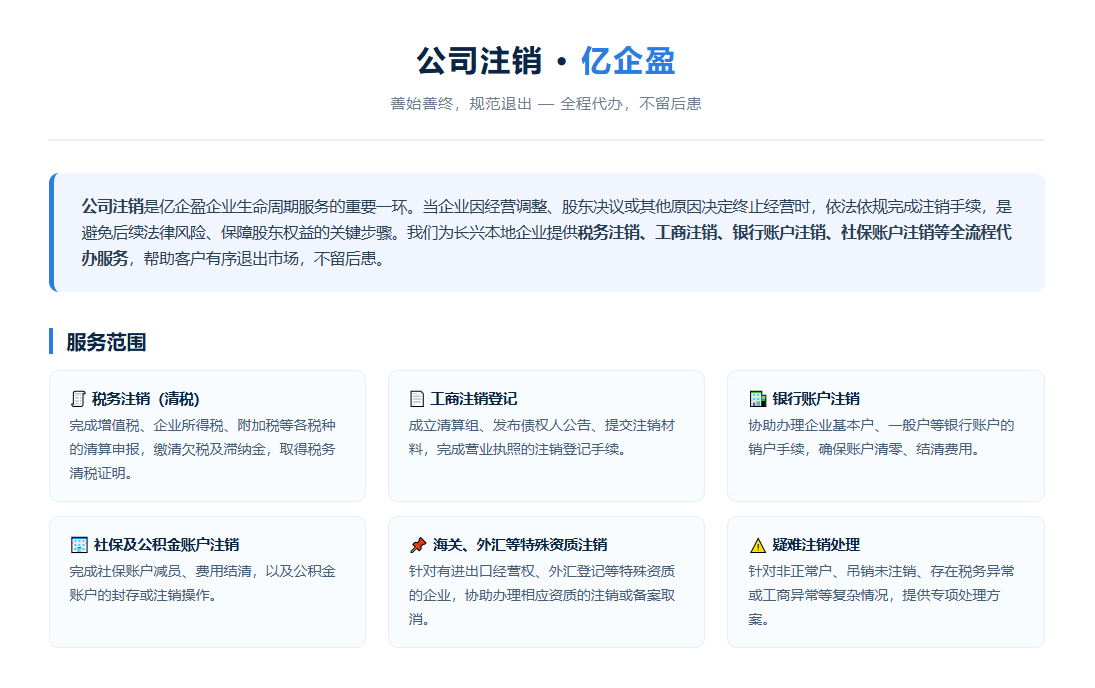Click the description starting 协助办理企业基本户
1095x688 pixels.
coord(881,437)
